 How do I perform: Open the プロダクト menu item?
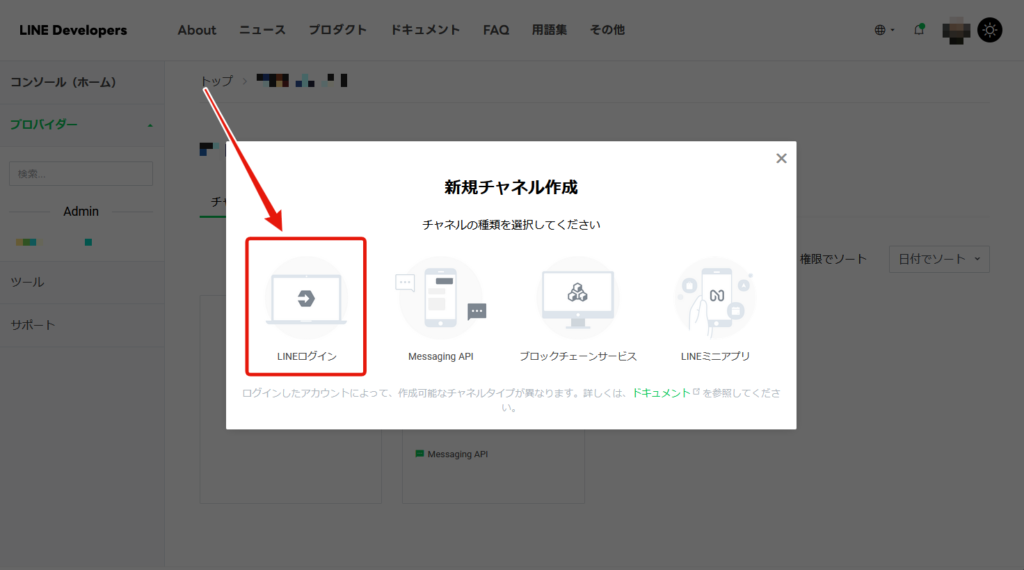coord(338,30)
